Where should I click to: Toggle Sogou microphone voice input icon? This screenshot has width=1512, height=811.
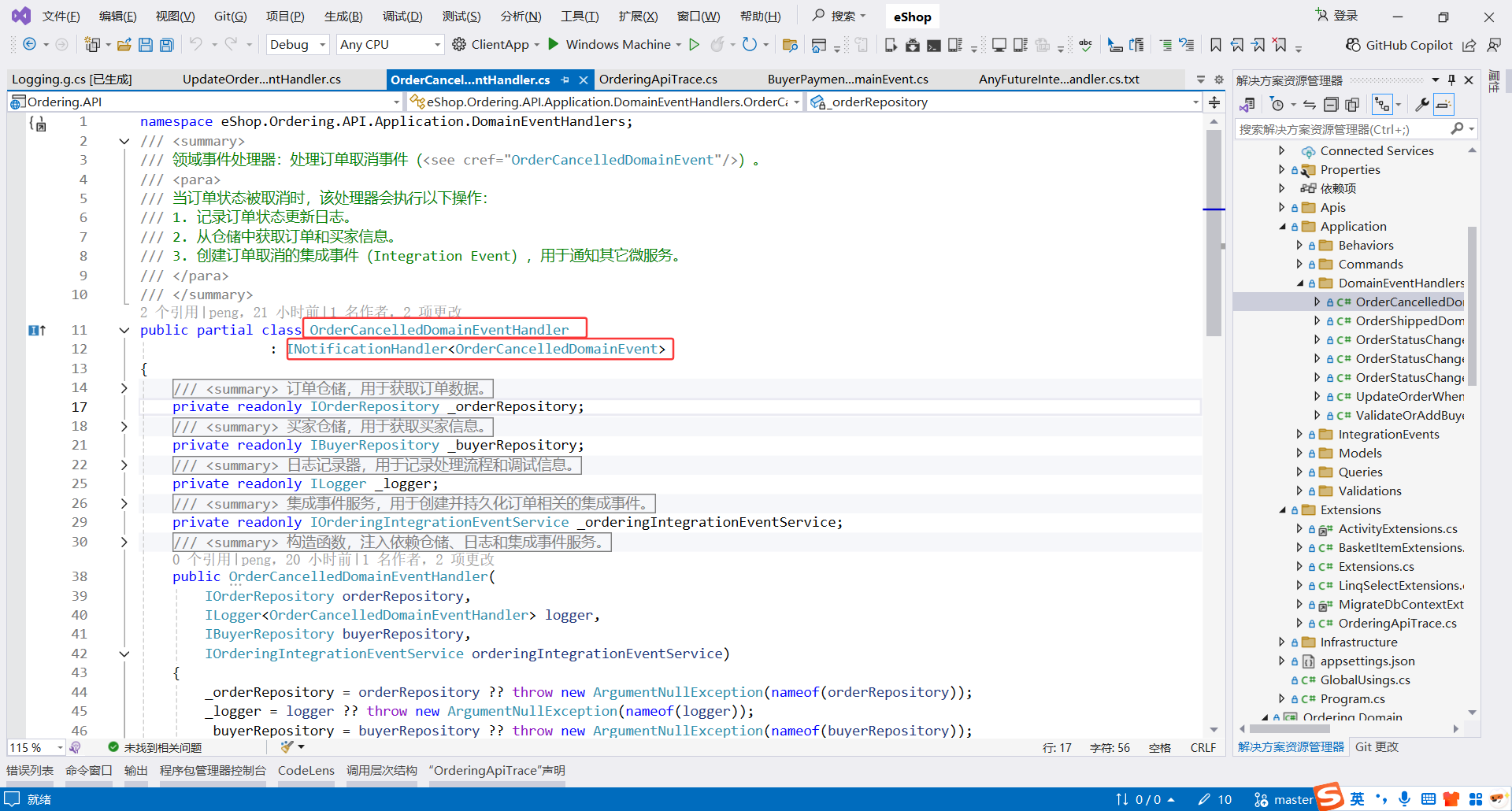tap(1404, 798)
